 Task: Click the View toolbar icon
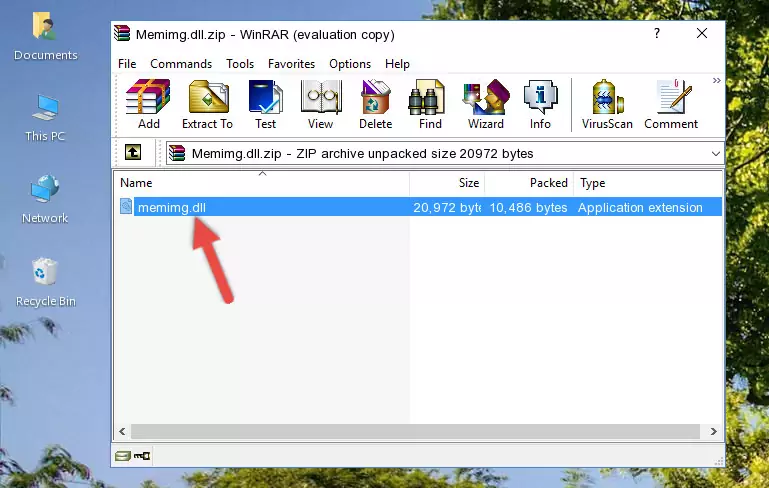[x=321, y=104]
